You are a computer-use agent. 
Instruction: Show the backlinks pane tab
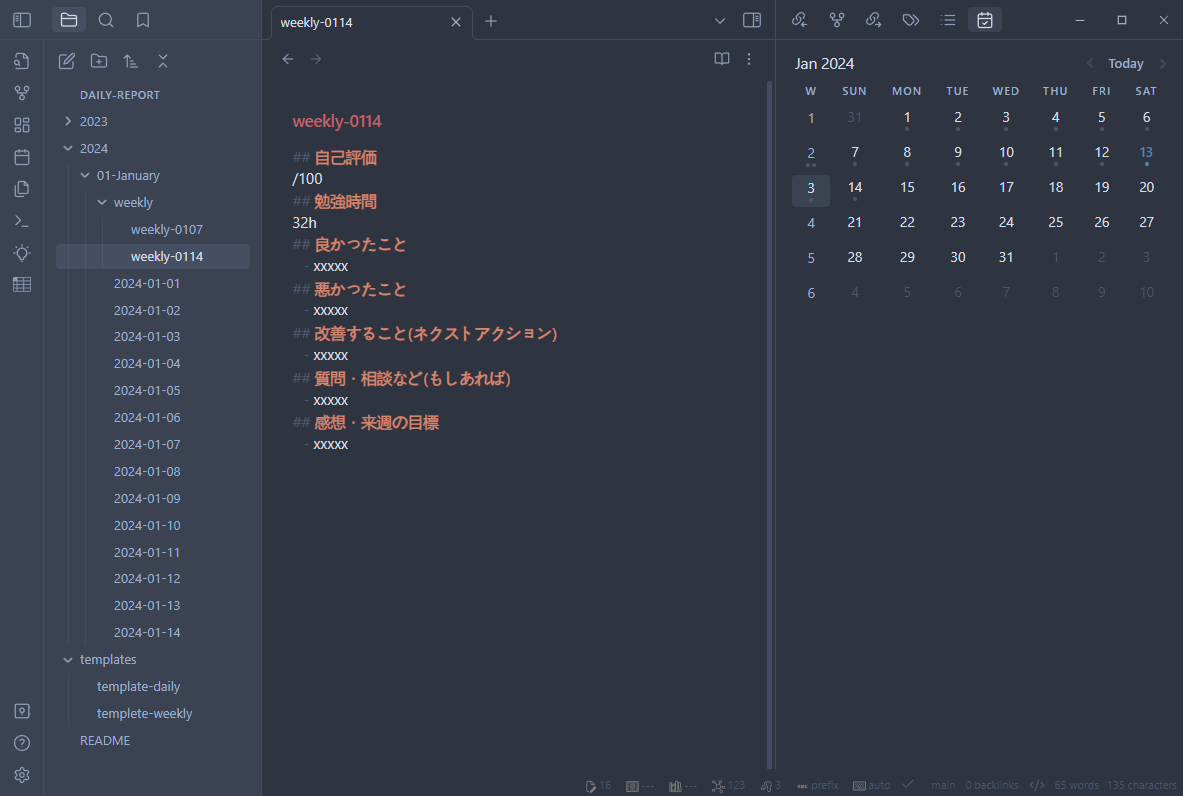click(800, 20)
